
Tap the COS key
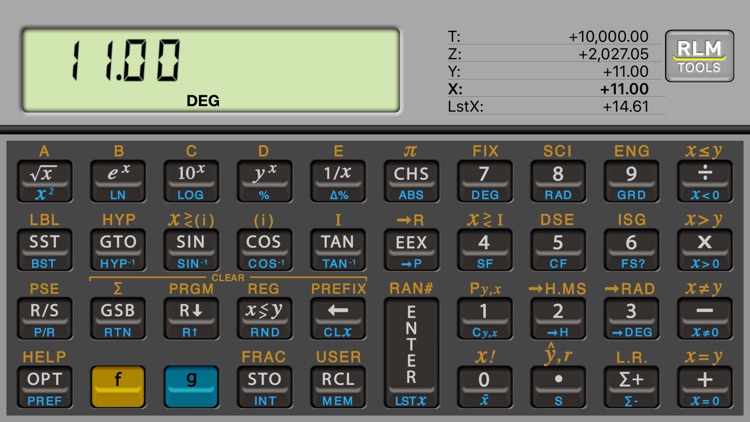(x=264, y=250)
